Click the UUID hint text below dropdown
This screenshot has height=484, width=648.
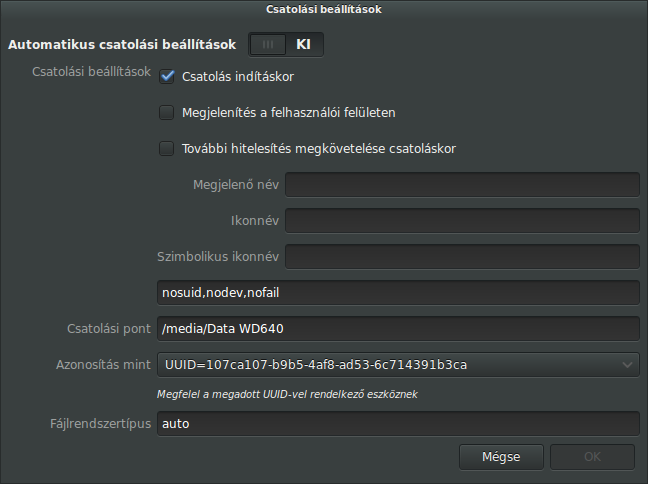[287, 394]
